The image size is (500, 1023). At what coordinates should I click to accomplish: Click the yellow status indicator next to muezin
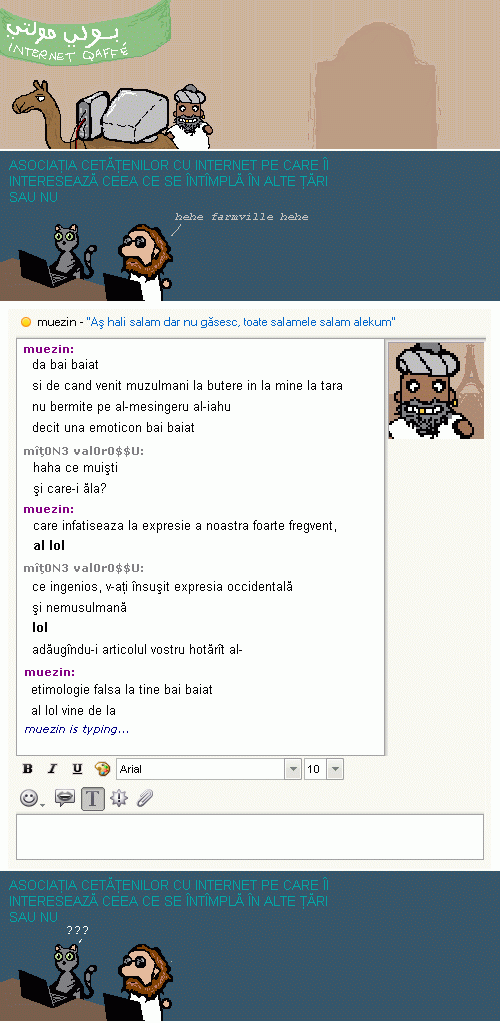pos(26,322)
